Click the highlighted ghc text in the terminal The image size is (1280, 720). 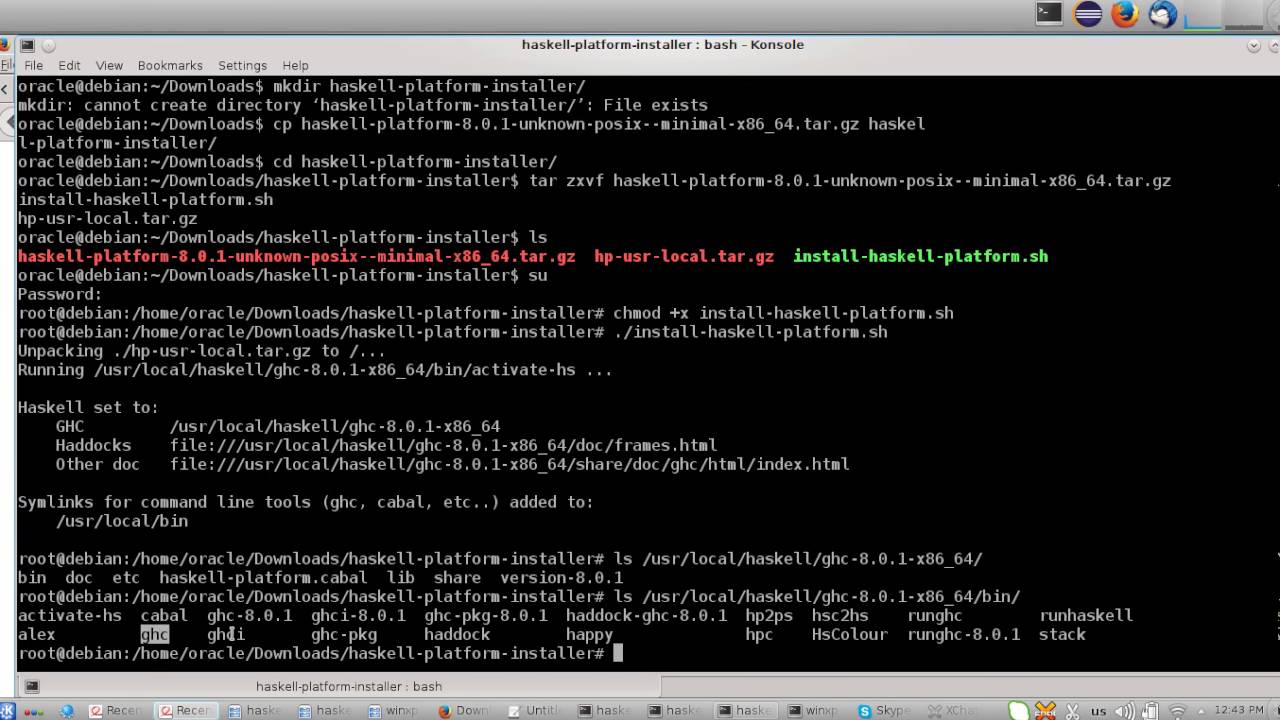coord(155,634)
